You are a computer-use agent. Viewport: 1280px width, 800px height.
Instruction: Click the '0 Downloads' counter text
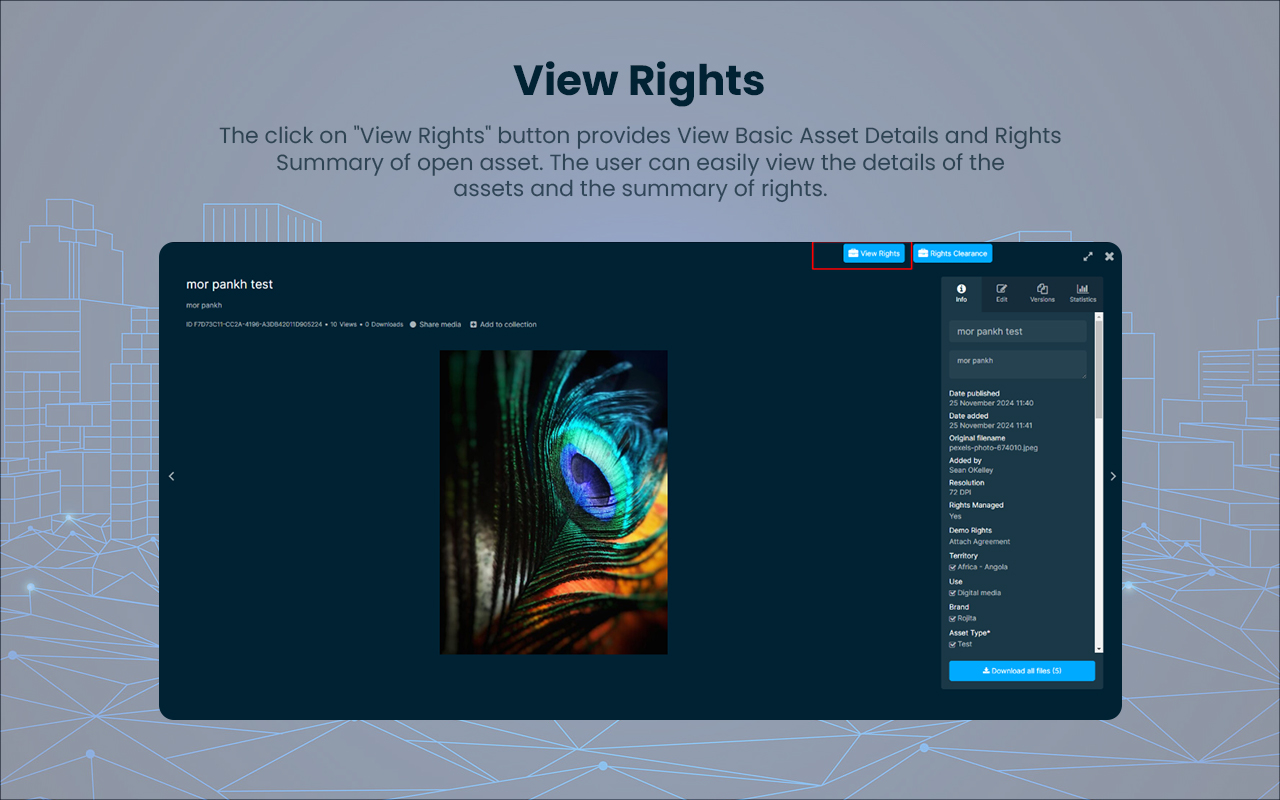[x=384, y=325]
